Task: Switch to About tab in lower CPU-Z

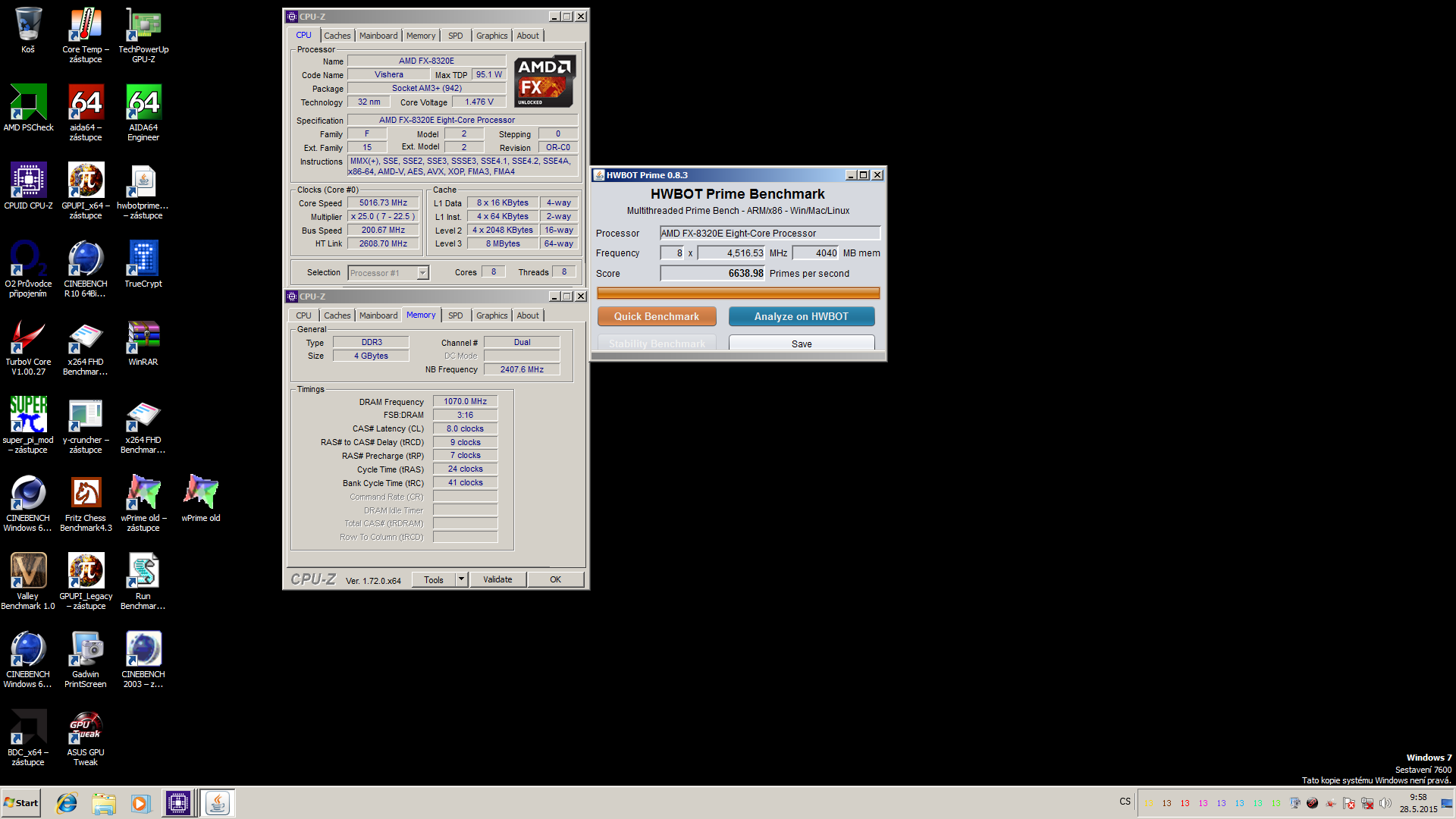Action: (528, 315)
